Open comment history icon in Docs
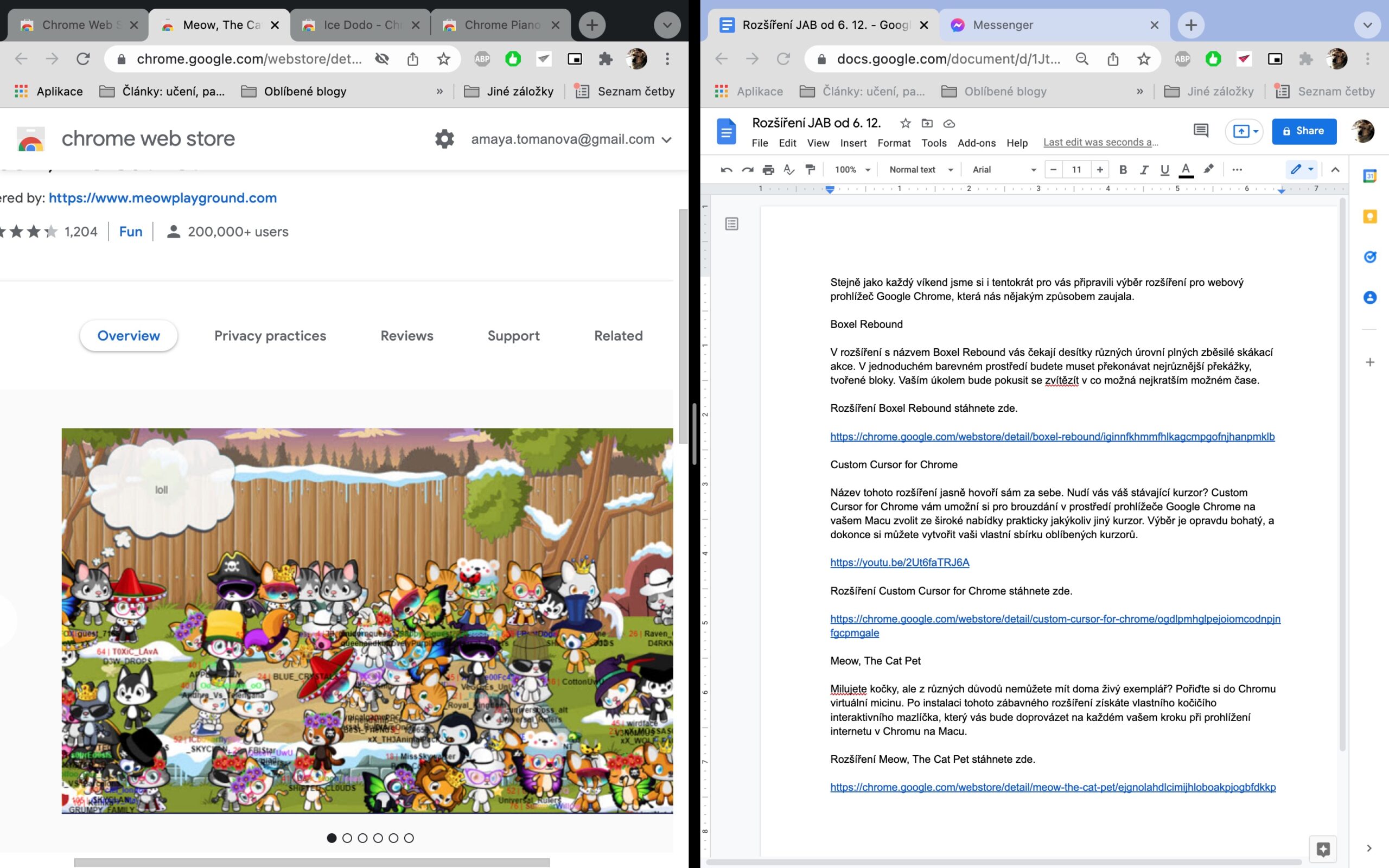The height and width of the screenshot is (868, 1389). (1200, 131)
